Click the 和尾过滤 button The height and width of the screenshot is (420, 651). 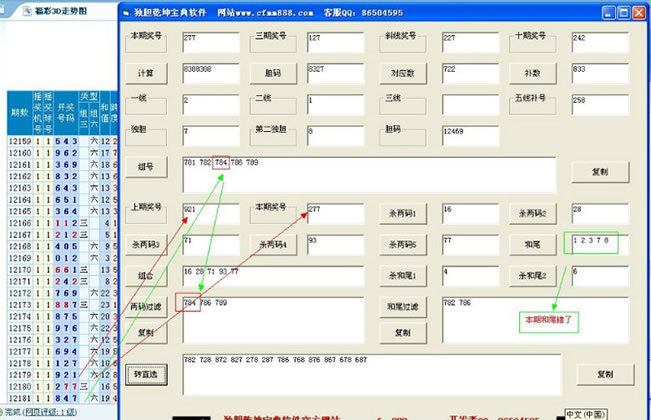[x=402, y=306]
